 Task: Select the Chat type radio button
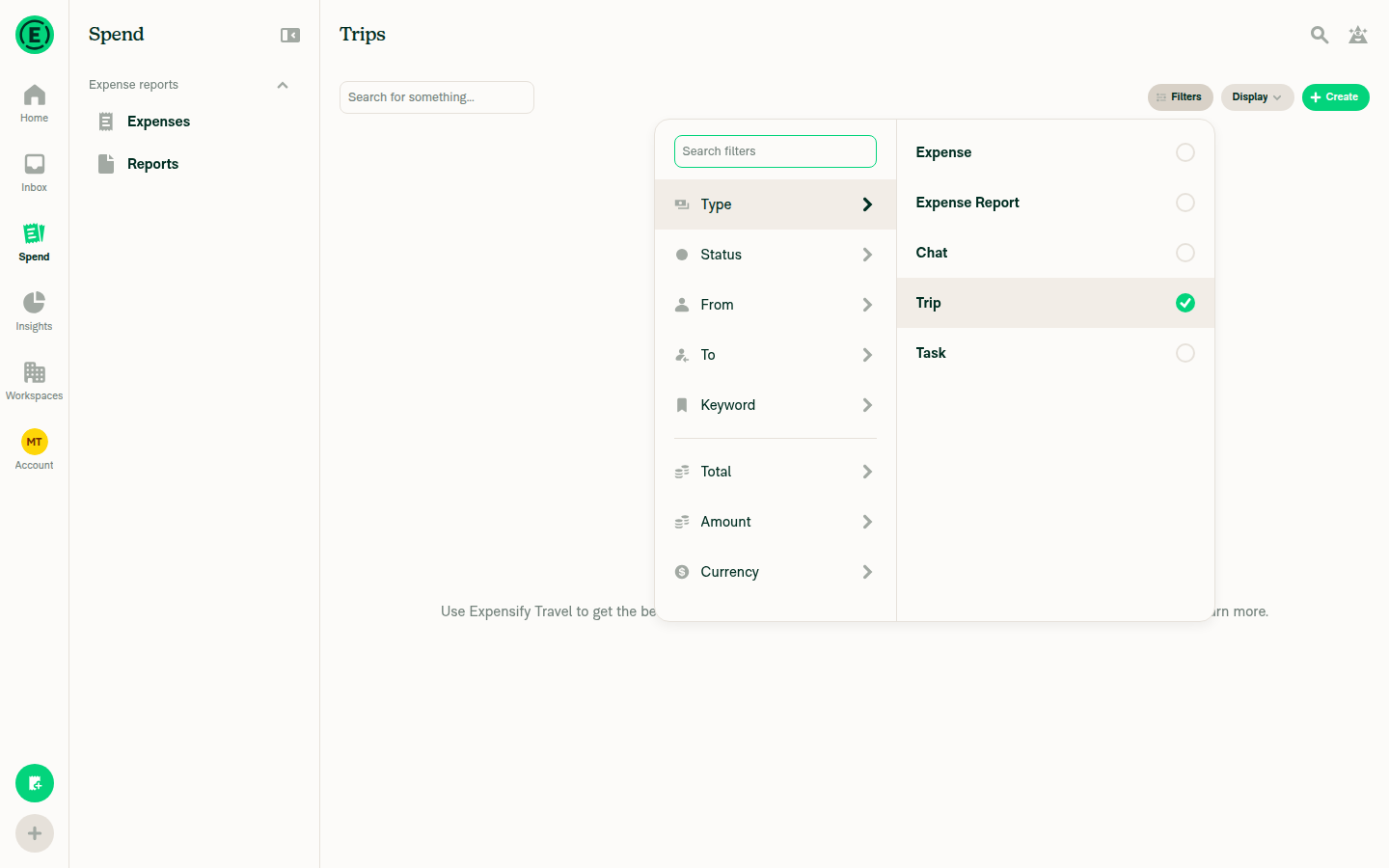[x=1185, y=253]
